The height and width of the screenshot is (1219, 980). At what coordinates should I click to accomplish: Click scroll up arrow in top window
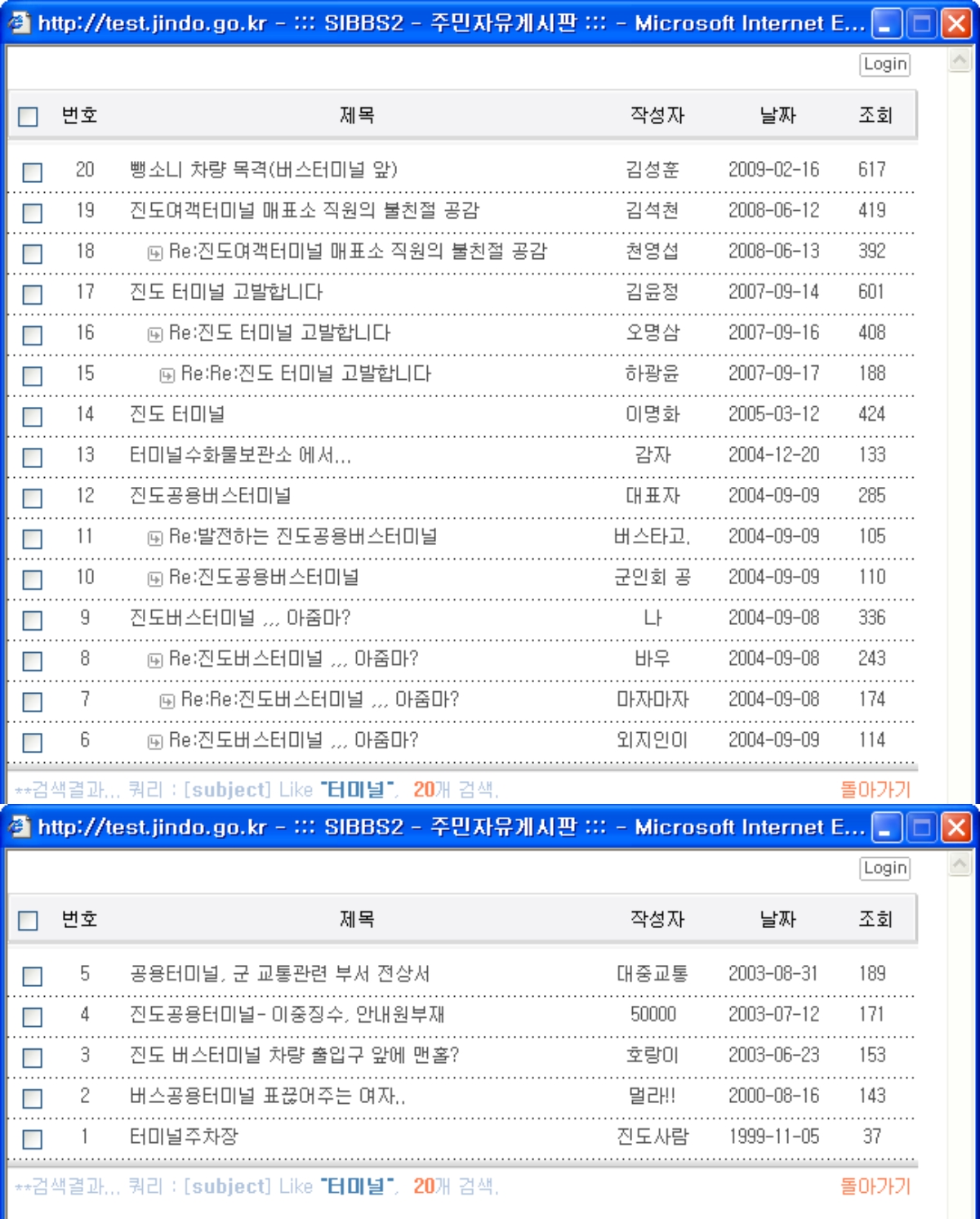point(960,60)
